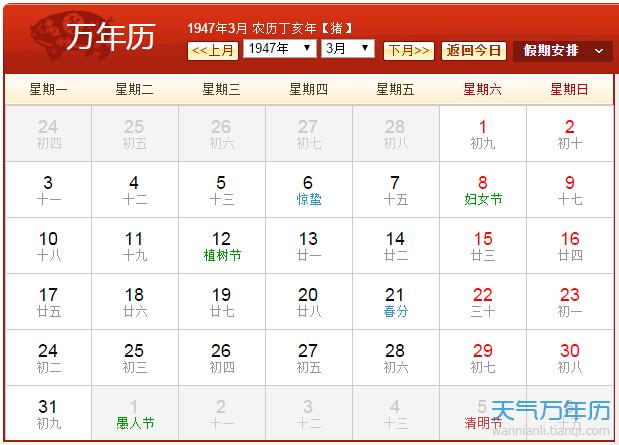The height and width of the screenshot is (445, 619).
Task: Select March 5 十三
Action: click(222, 190)
